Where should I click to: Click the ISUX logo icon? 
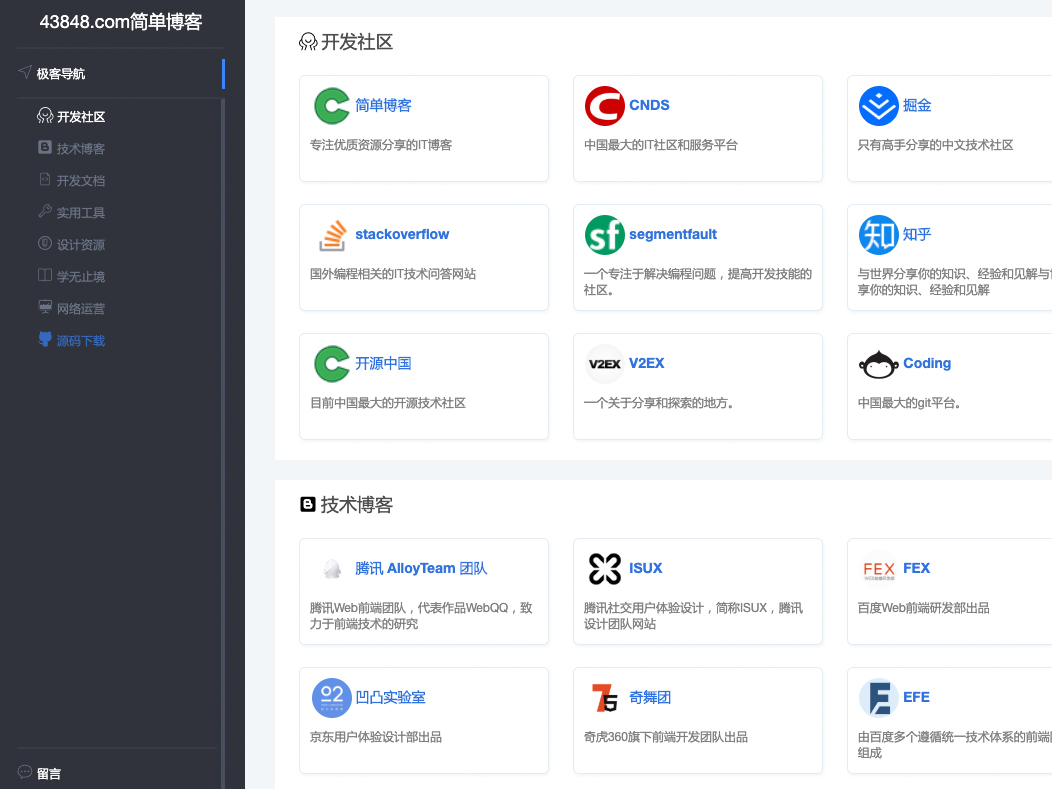tap(604, 567)
